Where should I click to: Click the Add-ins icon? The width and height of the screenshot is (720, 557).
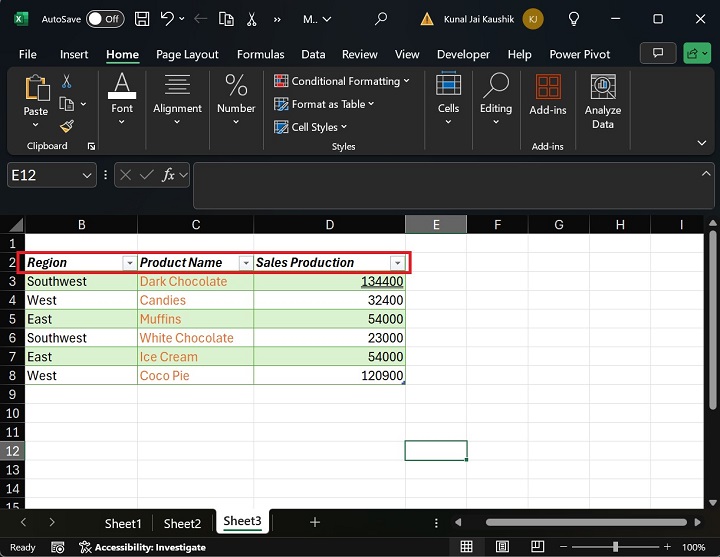(x=547, y=95)
